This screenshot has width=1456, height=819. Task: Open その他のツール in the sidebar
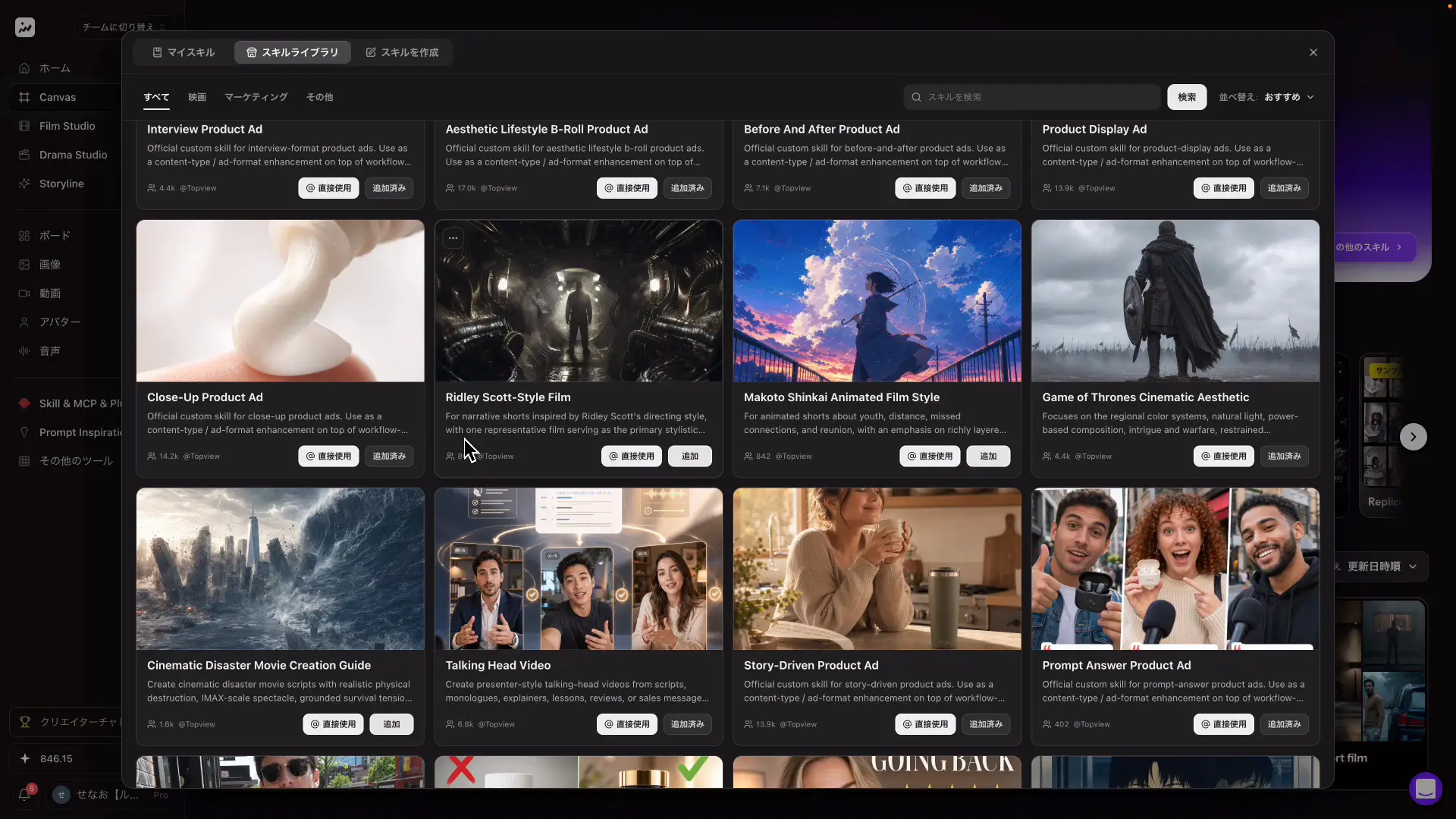pos(64,461)
